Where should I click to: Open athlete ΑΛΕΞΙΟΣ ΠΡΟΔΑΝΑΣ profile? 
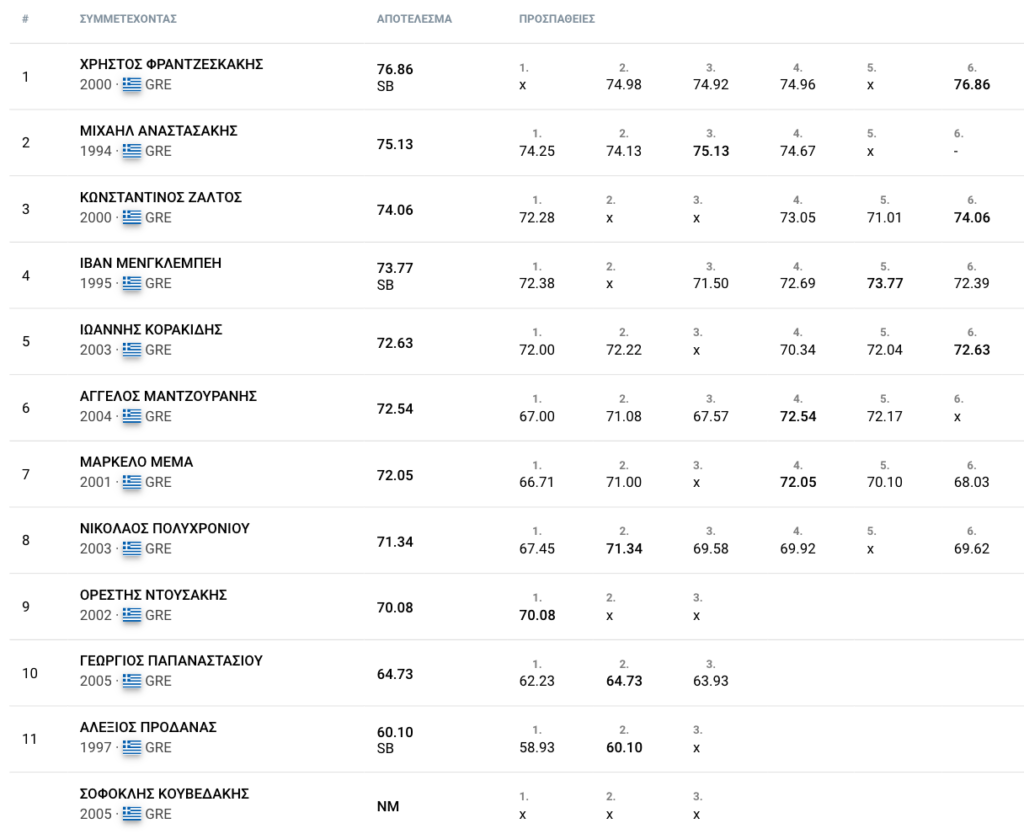coord(148,728)
